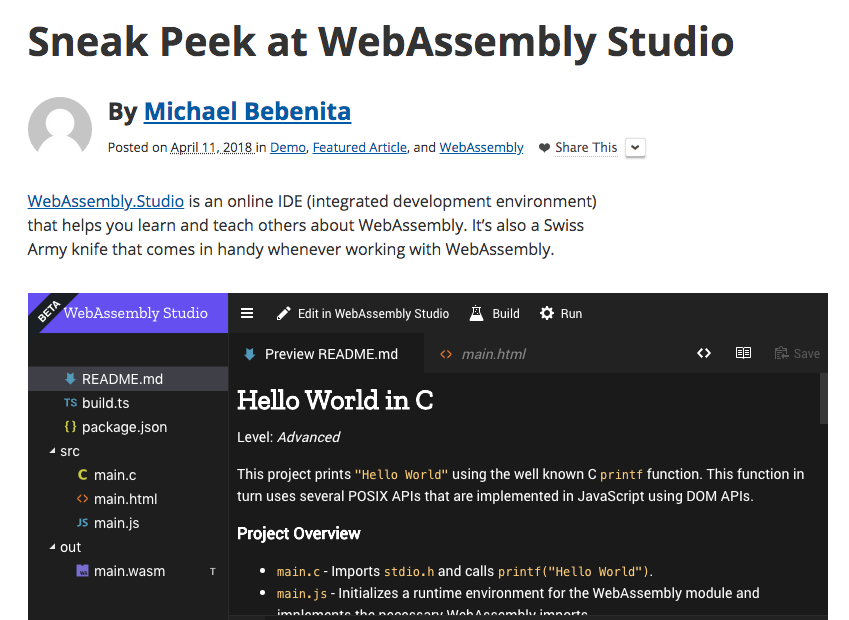Click the Build flask icon
Screen dimensions: 849x620
[x=476, y=314]
